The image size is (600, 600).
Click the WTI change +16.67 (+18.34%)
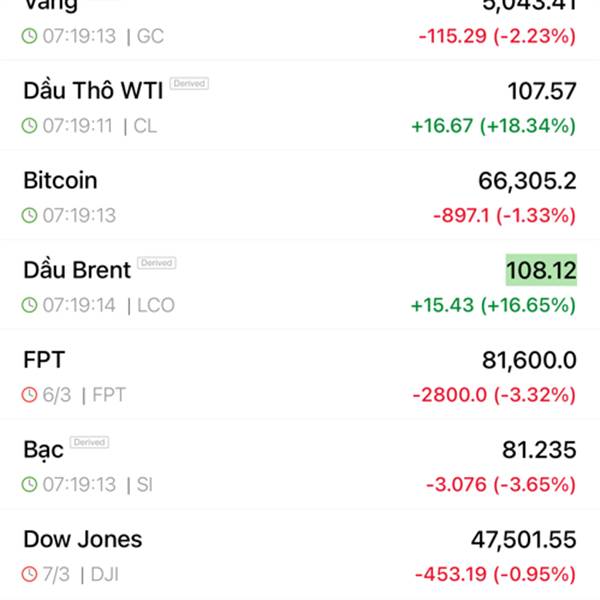[x=493, y=127]
